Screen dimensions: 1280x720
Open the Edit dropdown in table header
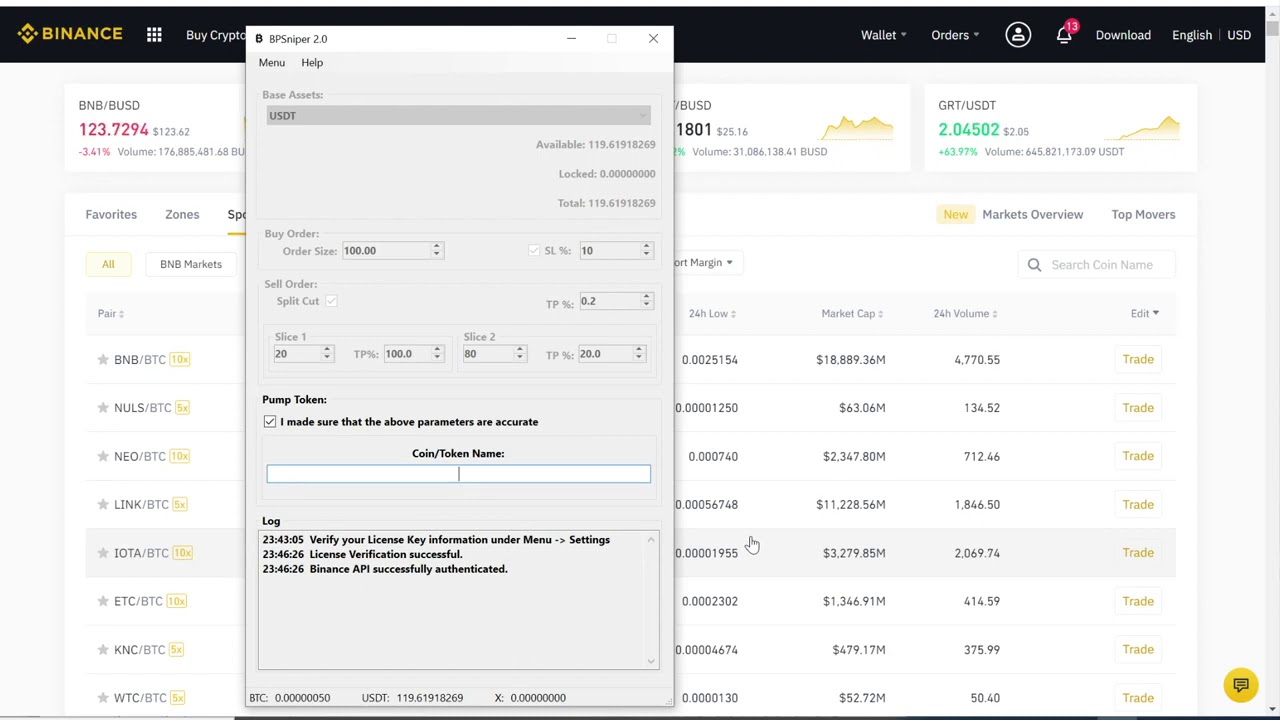coord(1144,313)
